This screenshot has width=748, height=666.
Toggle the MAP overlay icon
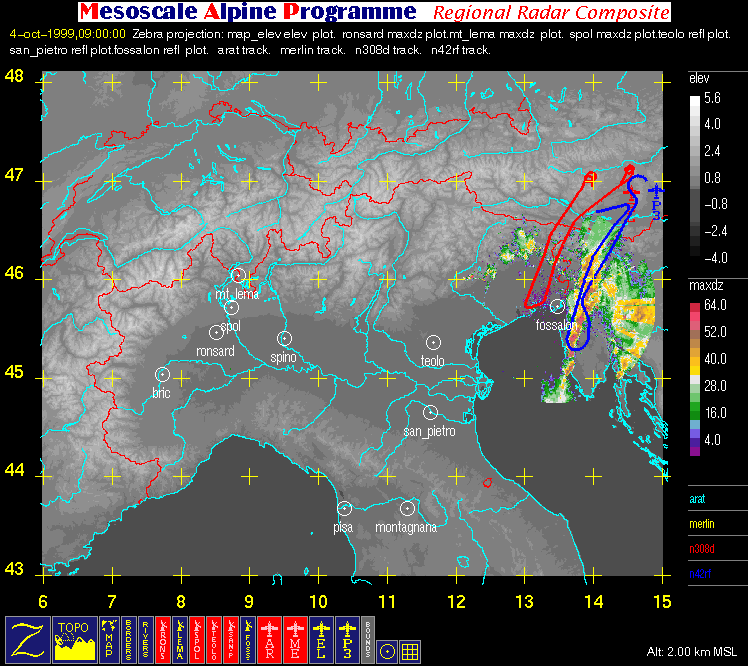point(109,640)
